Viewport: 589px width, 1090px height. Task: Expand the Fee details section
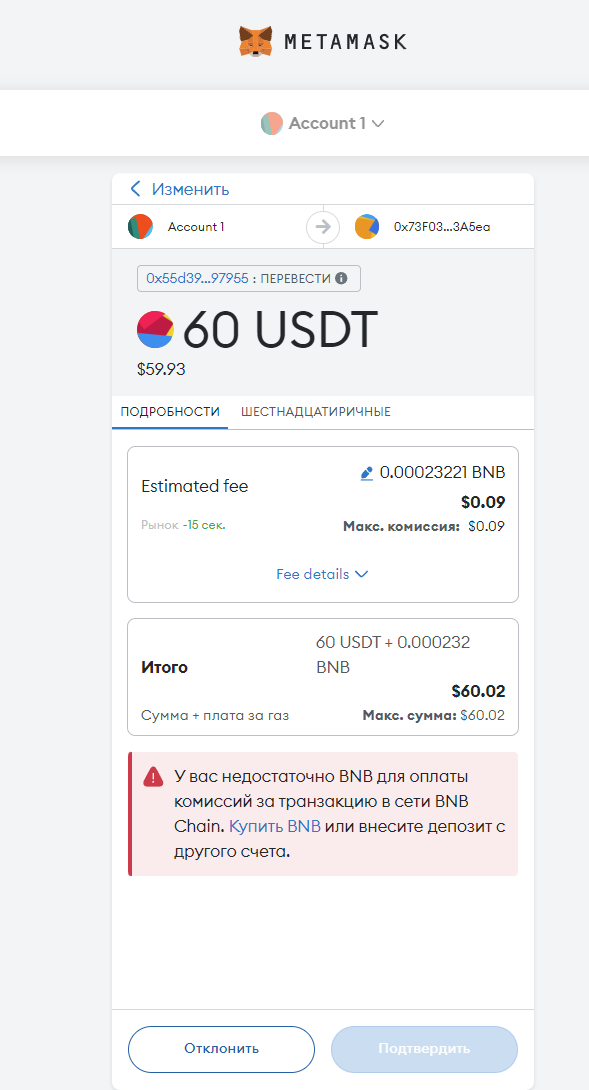point(323,574)
